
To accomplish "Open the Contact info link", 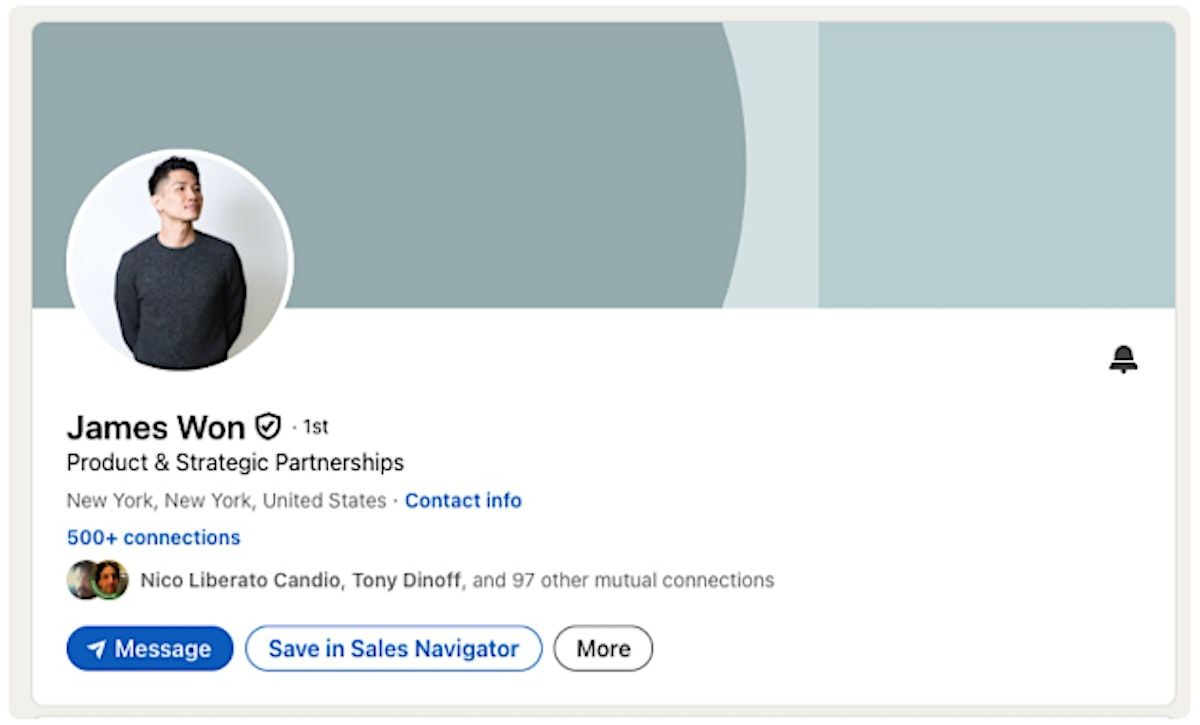I will pos(463,500).
